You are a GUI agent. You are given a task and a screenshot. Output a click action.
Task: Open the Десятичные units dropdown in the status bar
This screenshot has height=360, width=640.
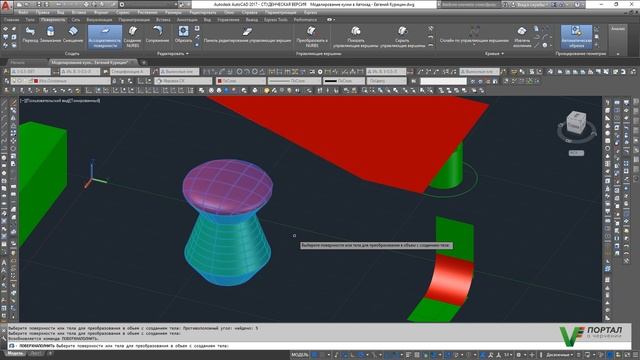[560, 355]
